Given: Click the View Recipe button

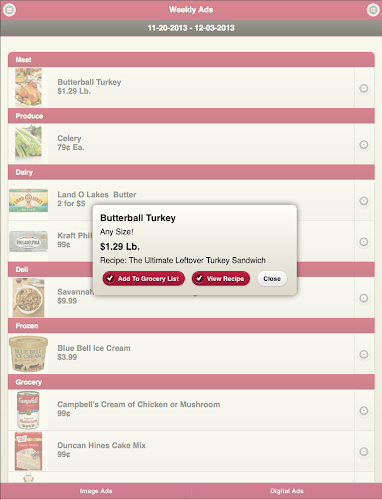Looking at the screenshot, I should (221, 279).
